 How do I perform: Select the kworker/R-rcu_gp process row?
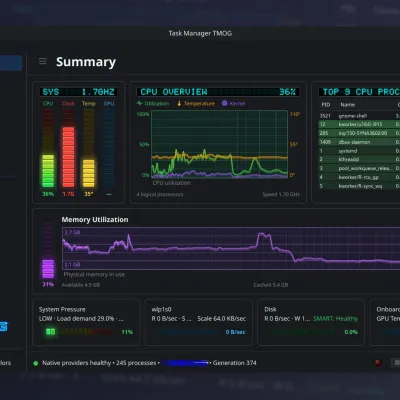(x=359, y=177)
